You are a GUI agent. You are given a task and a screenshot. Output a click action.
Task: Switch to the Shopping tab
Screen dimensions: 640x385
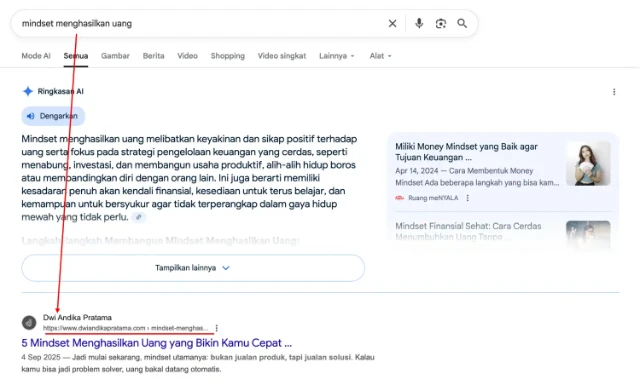[228, 56]
